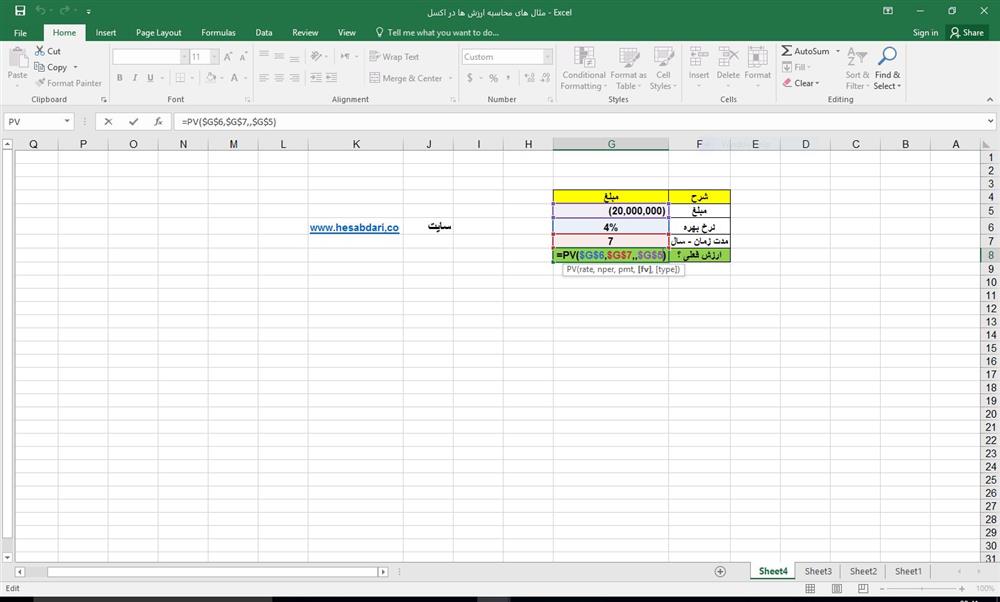Toggle Wrap Text option
This screenshot has width=1000, height=602.
pos(394,57)
